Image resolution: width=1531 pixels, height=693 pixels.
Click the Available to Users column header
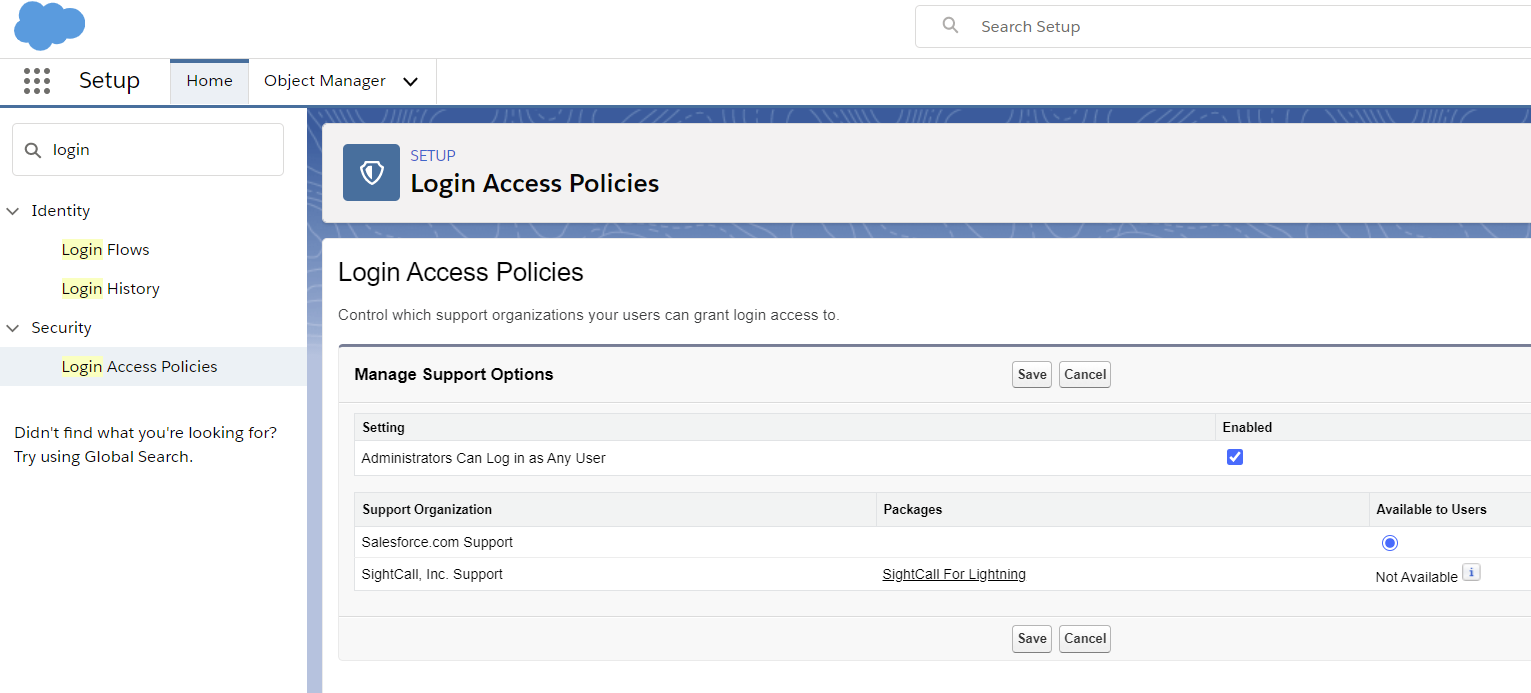point(1431,510)
